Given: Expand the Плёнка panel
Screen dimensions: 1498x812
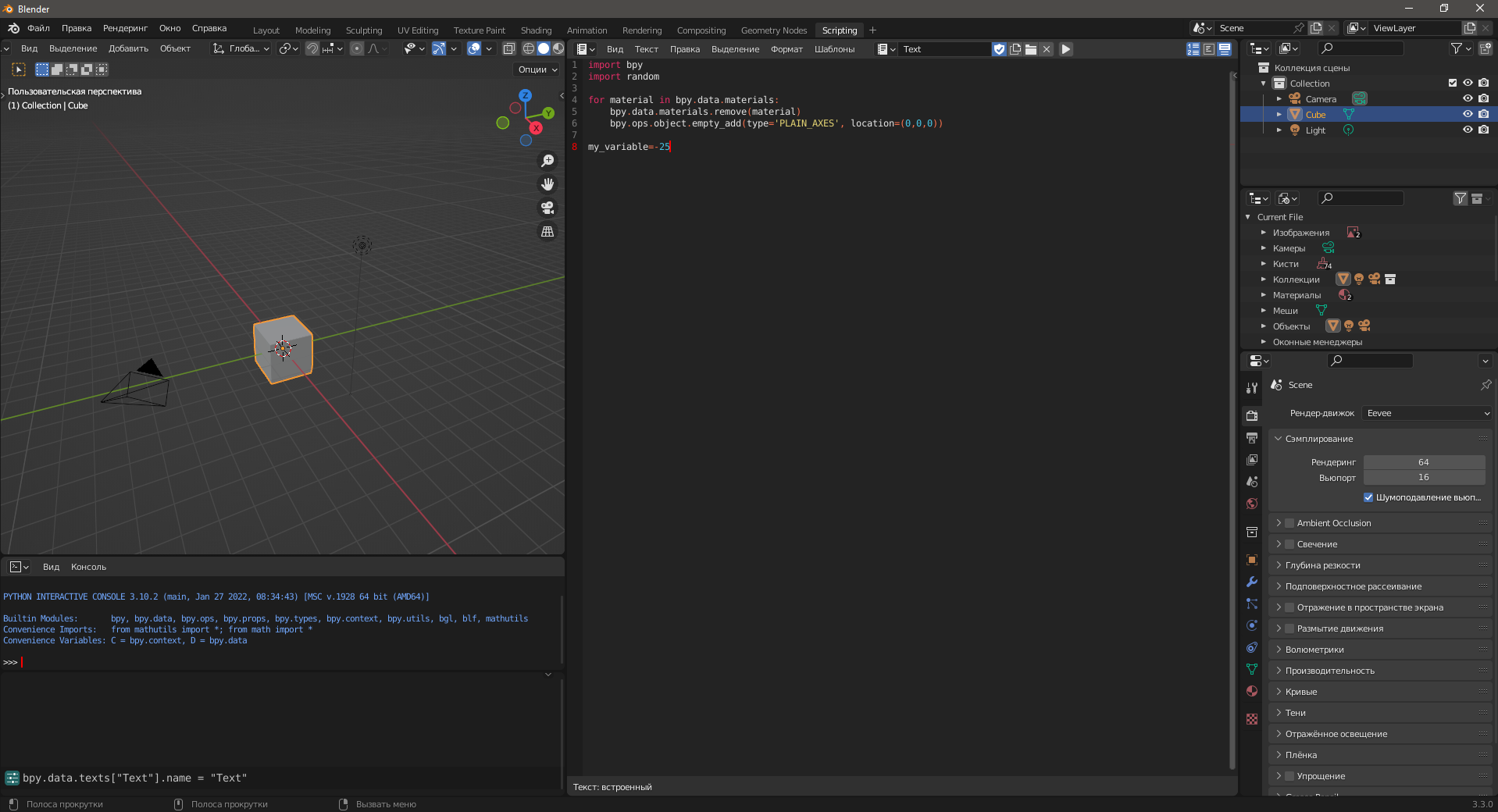Looking at the screenshot, I should click(1381, 755).
